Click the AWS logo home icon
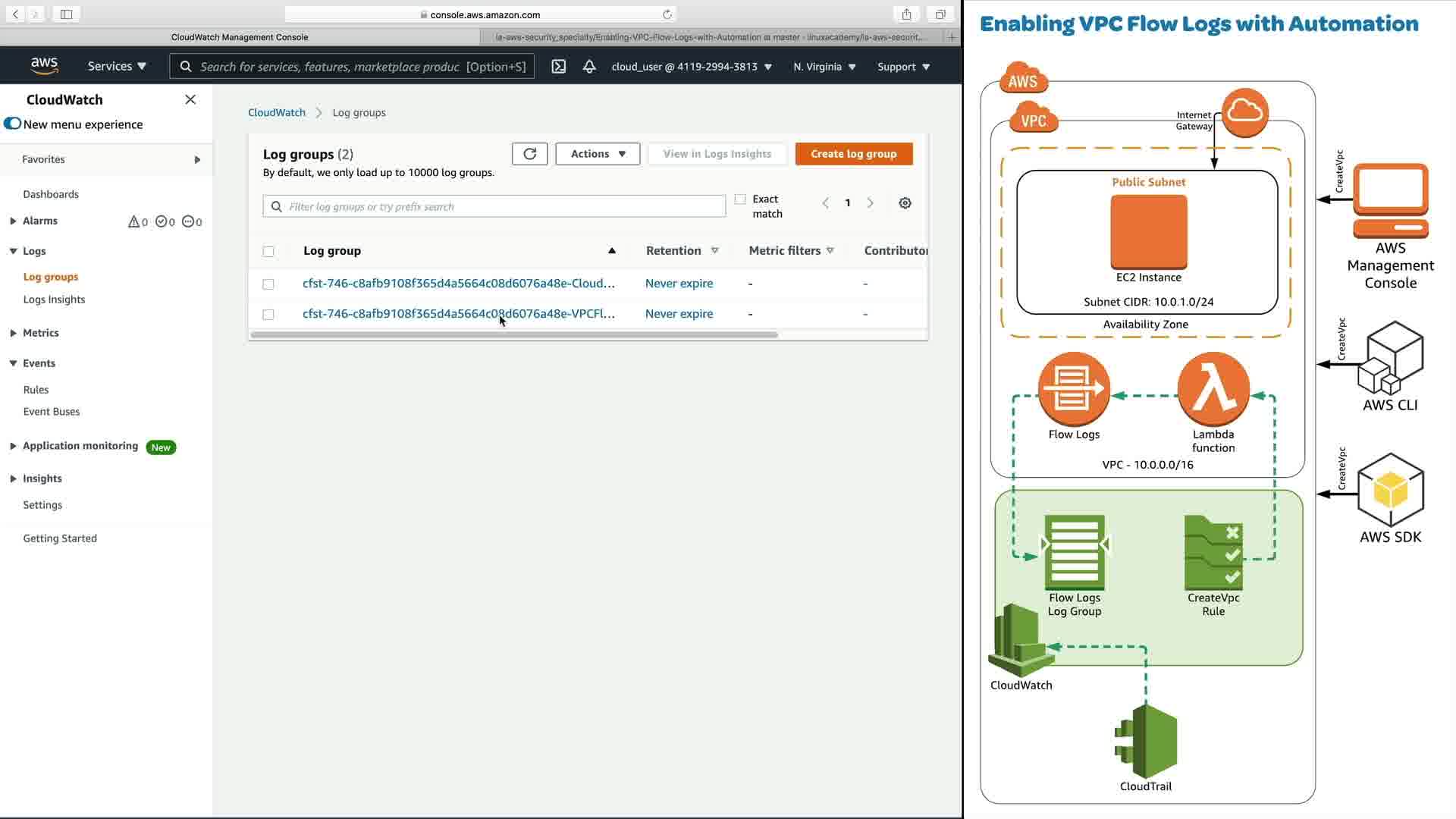Viewport: 1456px width, 819px height. pyautogui.click(x=45, y=67)
